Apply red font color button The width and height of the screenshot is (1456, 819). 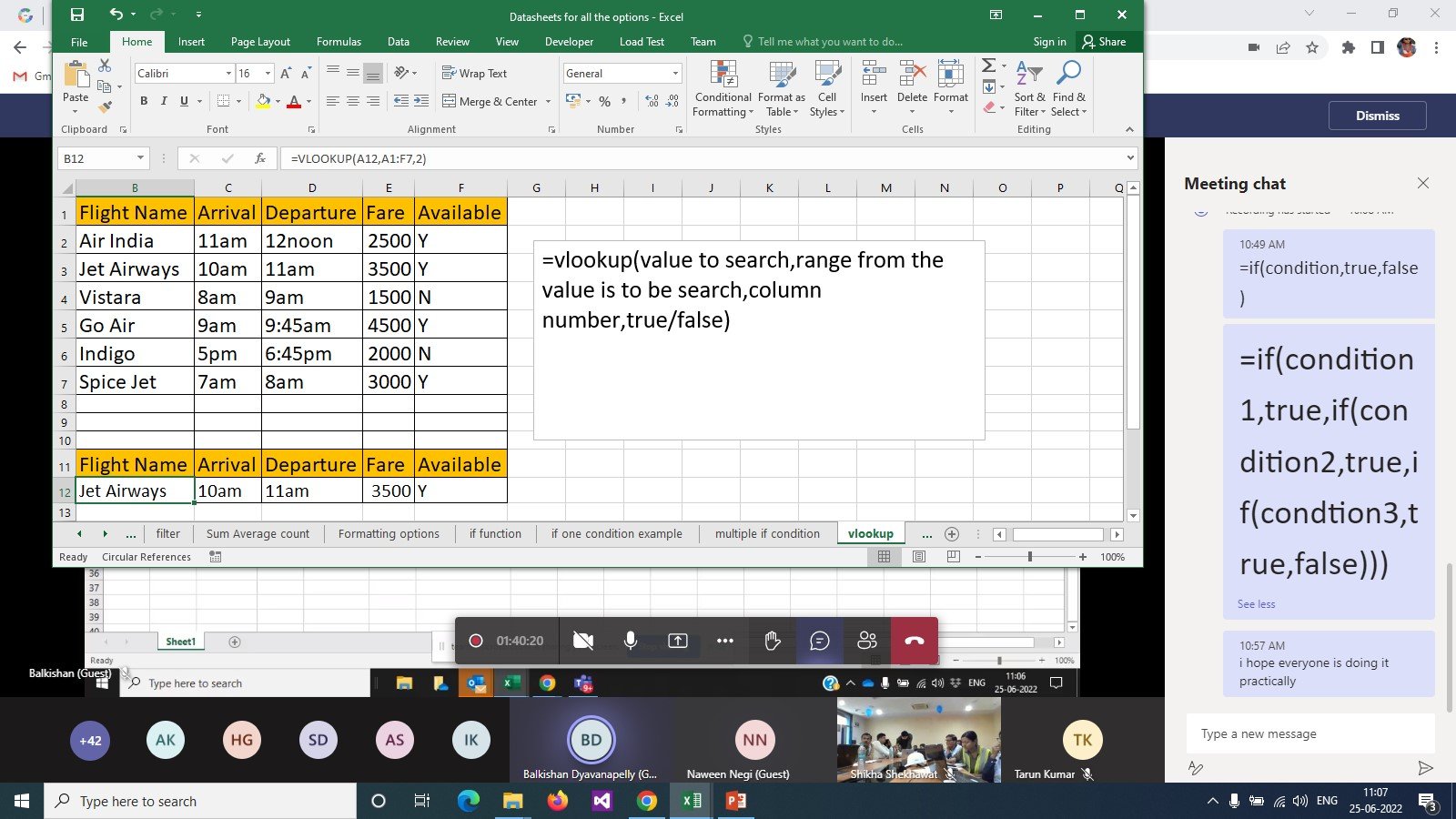click(294, 101)
